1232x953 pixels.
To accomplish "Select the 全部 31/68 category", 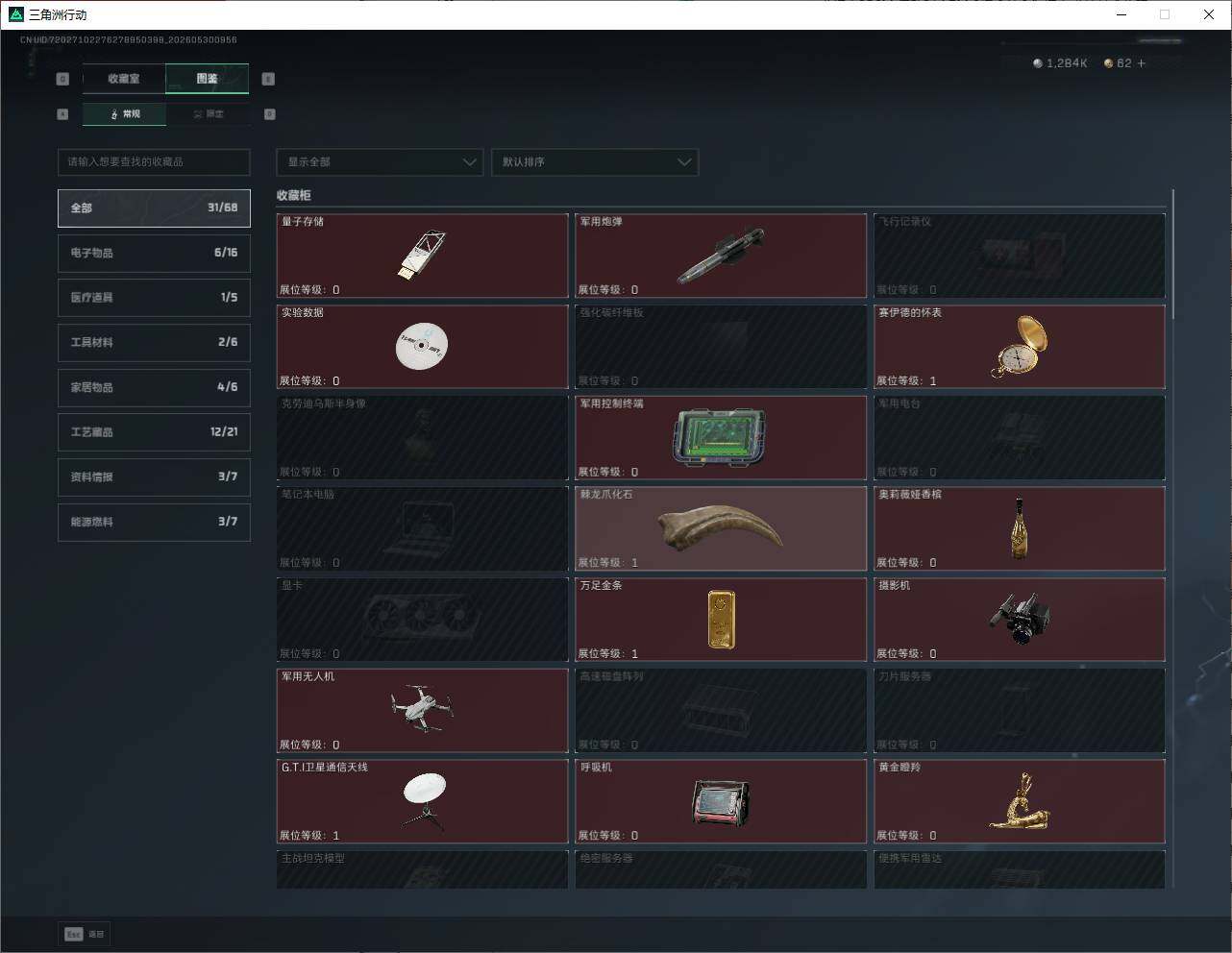I will click(x=154, y=208).
